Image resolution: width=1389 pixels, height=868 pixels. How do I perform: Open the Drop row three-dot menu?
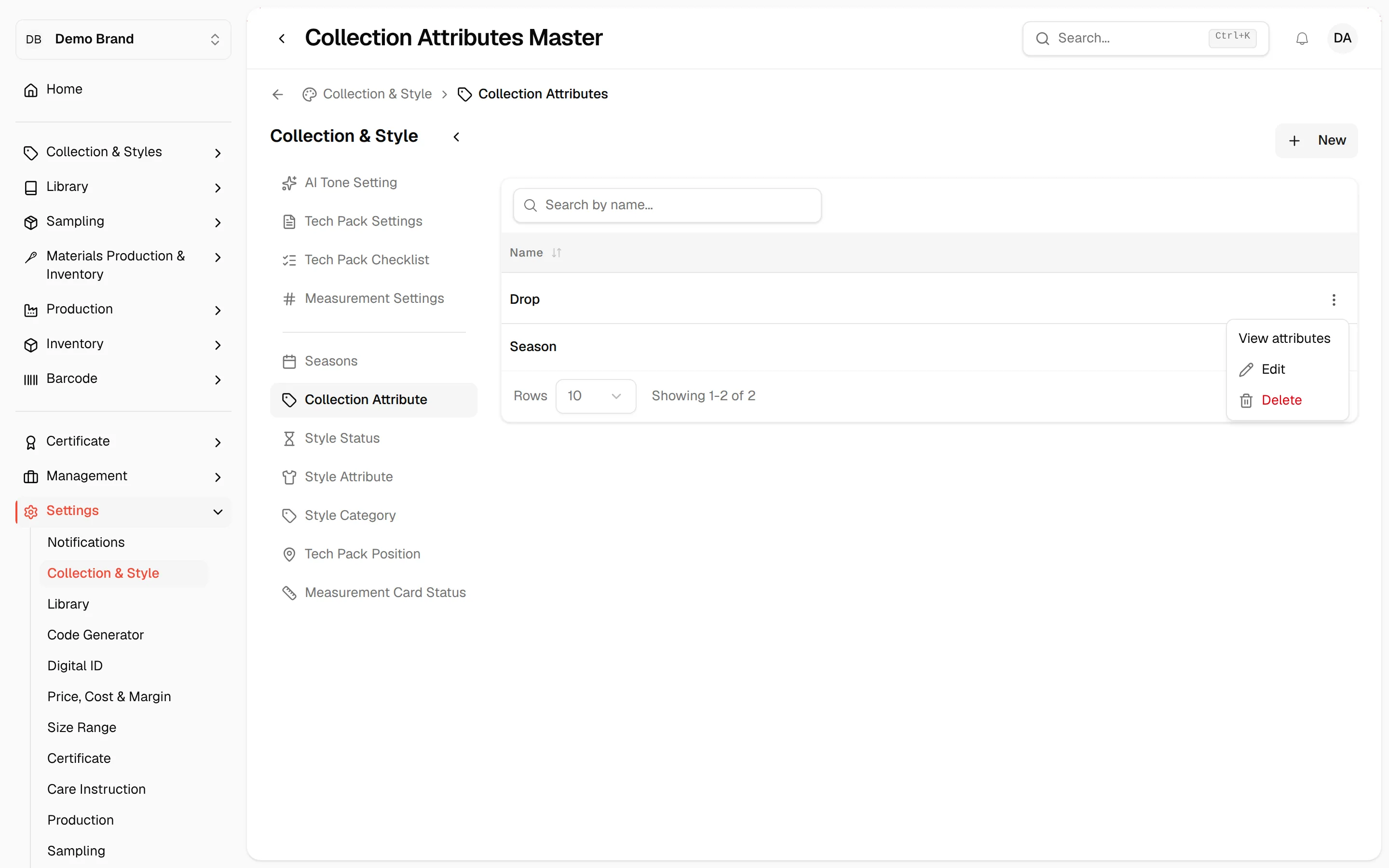coord(1334,299)
